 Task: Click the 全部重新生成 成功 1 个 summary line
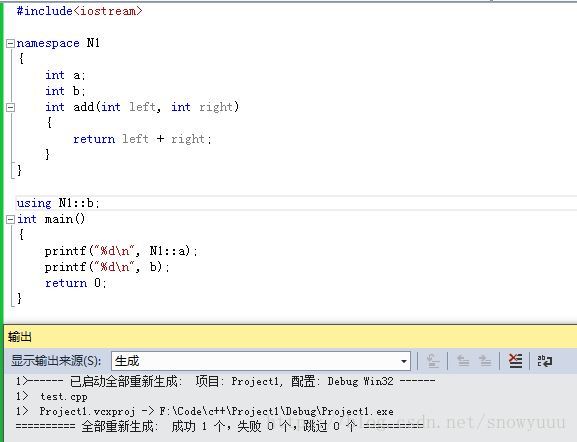[x=219, y=426]
